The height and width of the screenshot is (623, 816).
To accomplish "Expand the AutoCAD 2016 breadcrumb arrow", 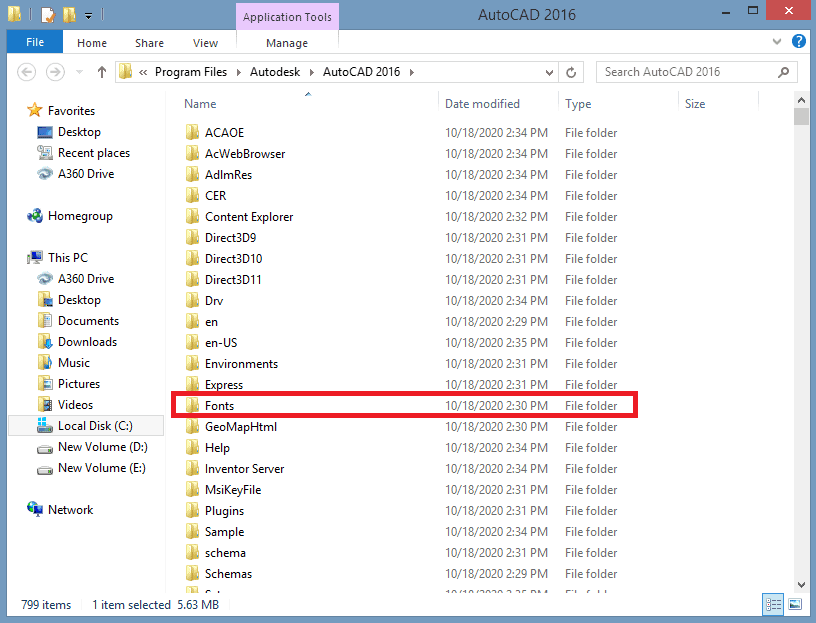I will click(x=412, y=72).
